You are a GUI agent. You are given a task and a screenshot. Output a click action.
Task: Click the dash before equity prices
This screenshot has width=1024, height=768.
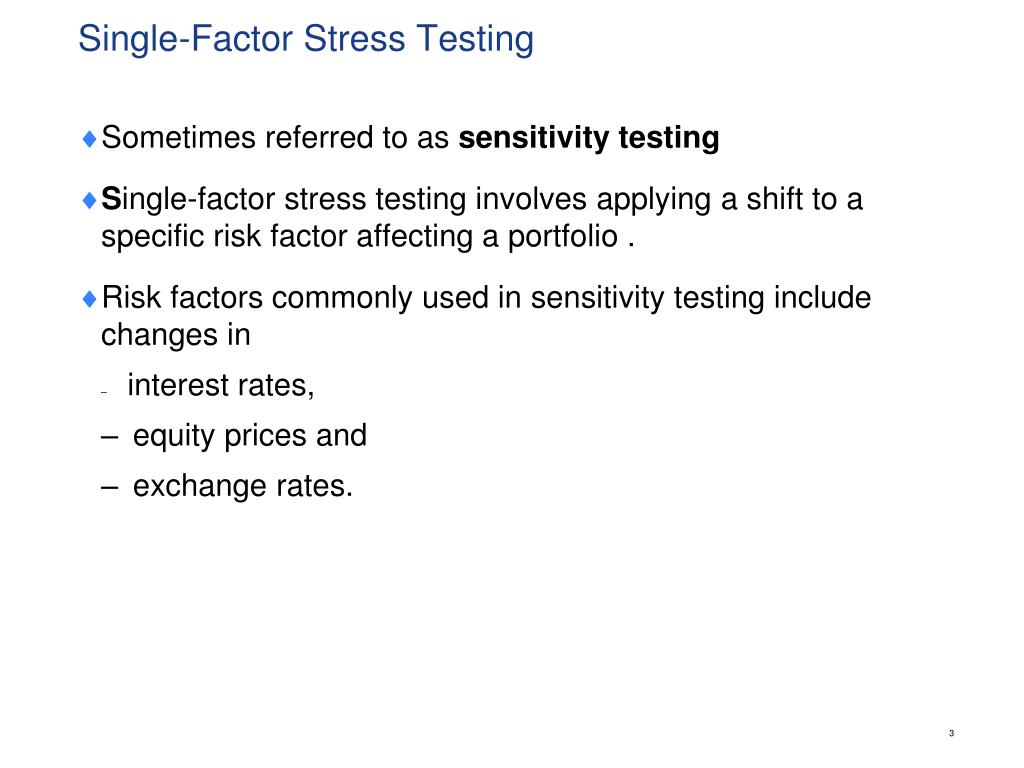click(109, 436)
